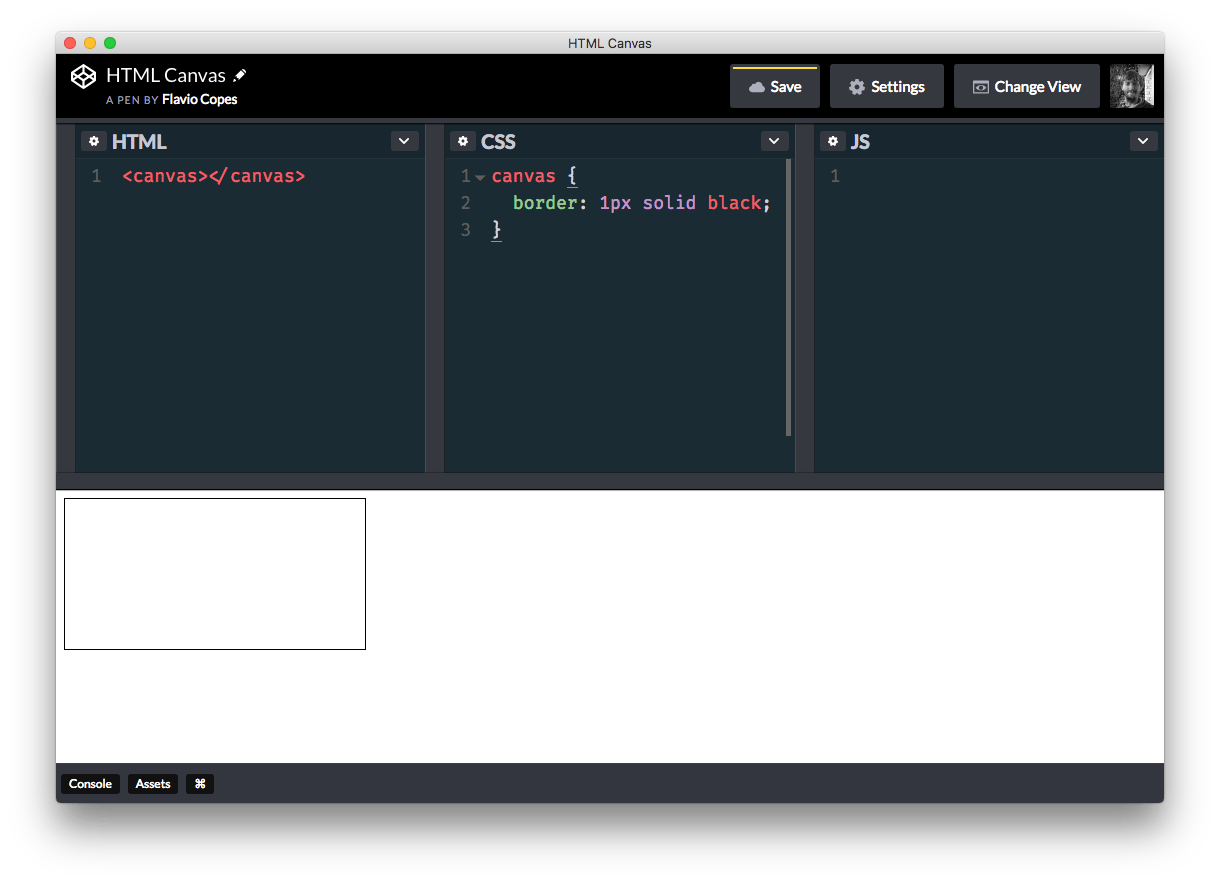Open JS editor settings gear
The image size is (1220, 883).
click(832, 141)
